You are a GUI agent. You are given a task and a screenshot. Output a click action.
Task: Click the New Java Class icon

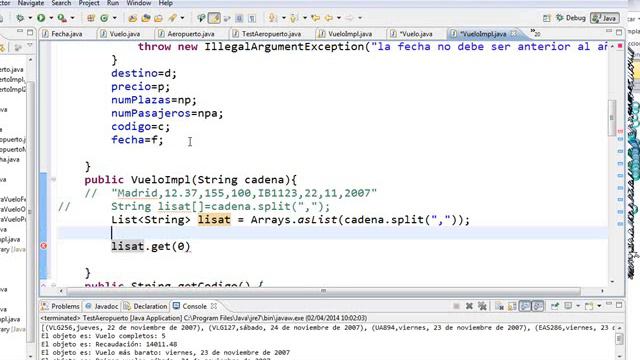click(104, 18)
